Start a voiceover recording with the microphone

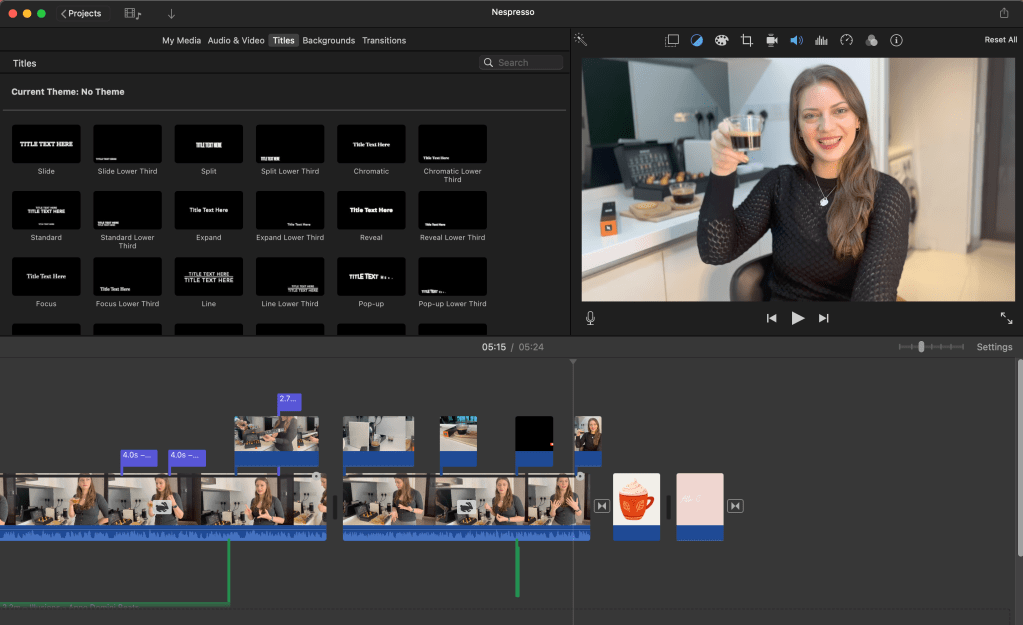coord(590,317)
